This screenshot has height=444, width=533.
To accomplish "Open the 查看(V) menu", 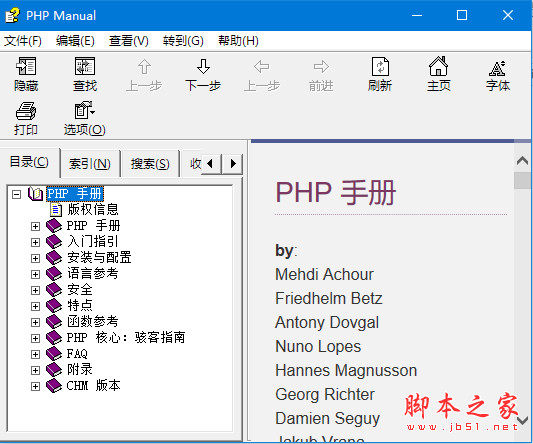I will click(128, 41).
